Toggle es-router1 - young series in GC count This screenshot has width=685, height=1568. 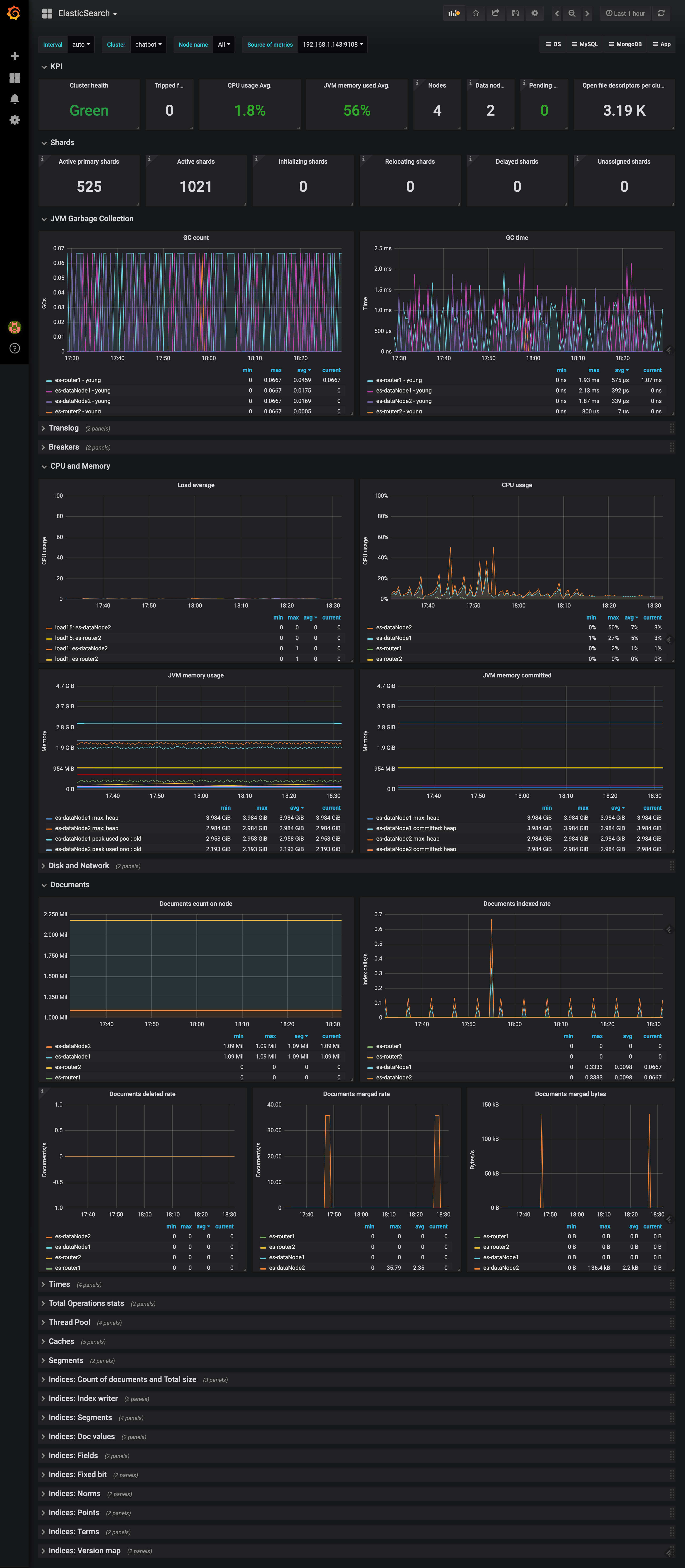(x=78, y=380)
